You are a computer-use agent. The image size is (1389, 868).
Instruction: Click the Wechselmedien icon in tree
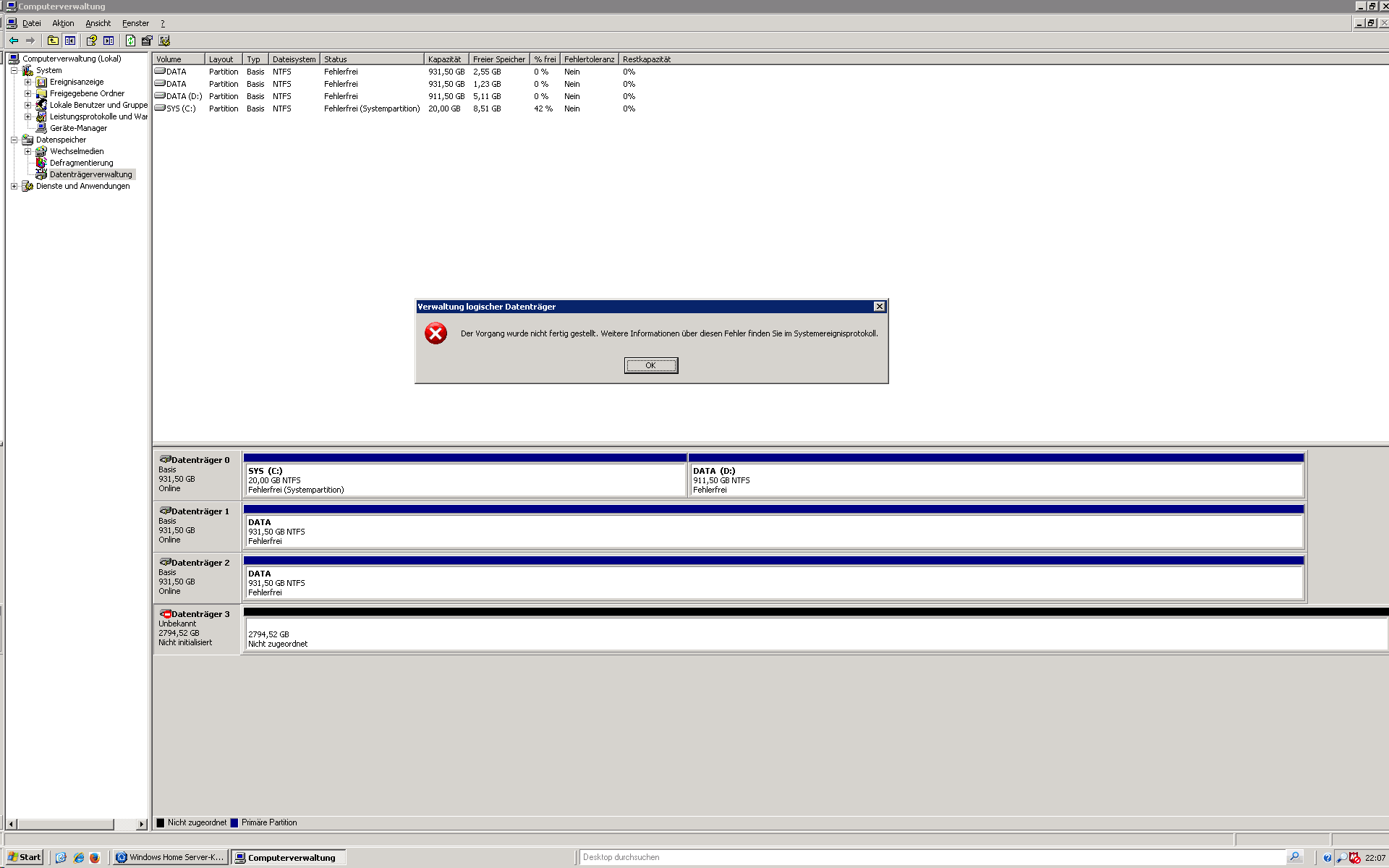click(41, 151)
